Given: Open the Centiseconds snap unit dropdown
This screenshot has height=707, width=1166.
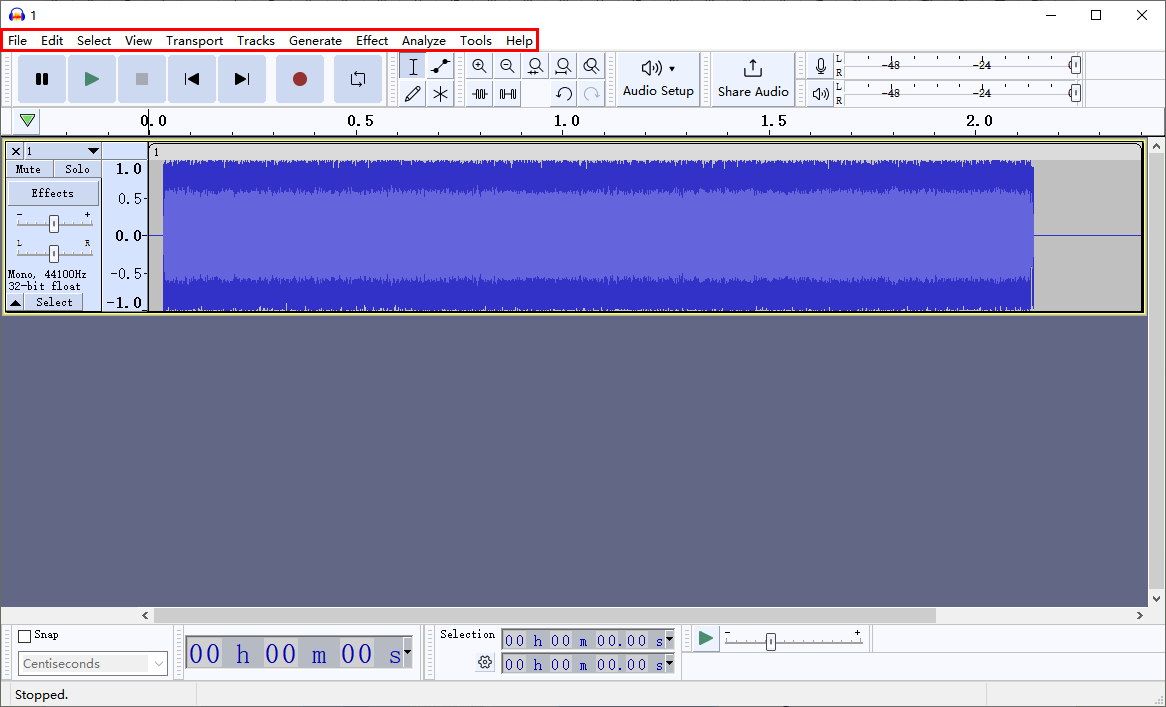Looking at the screenshot, I should [x=93, y=664].
